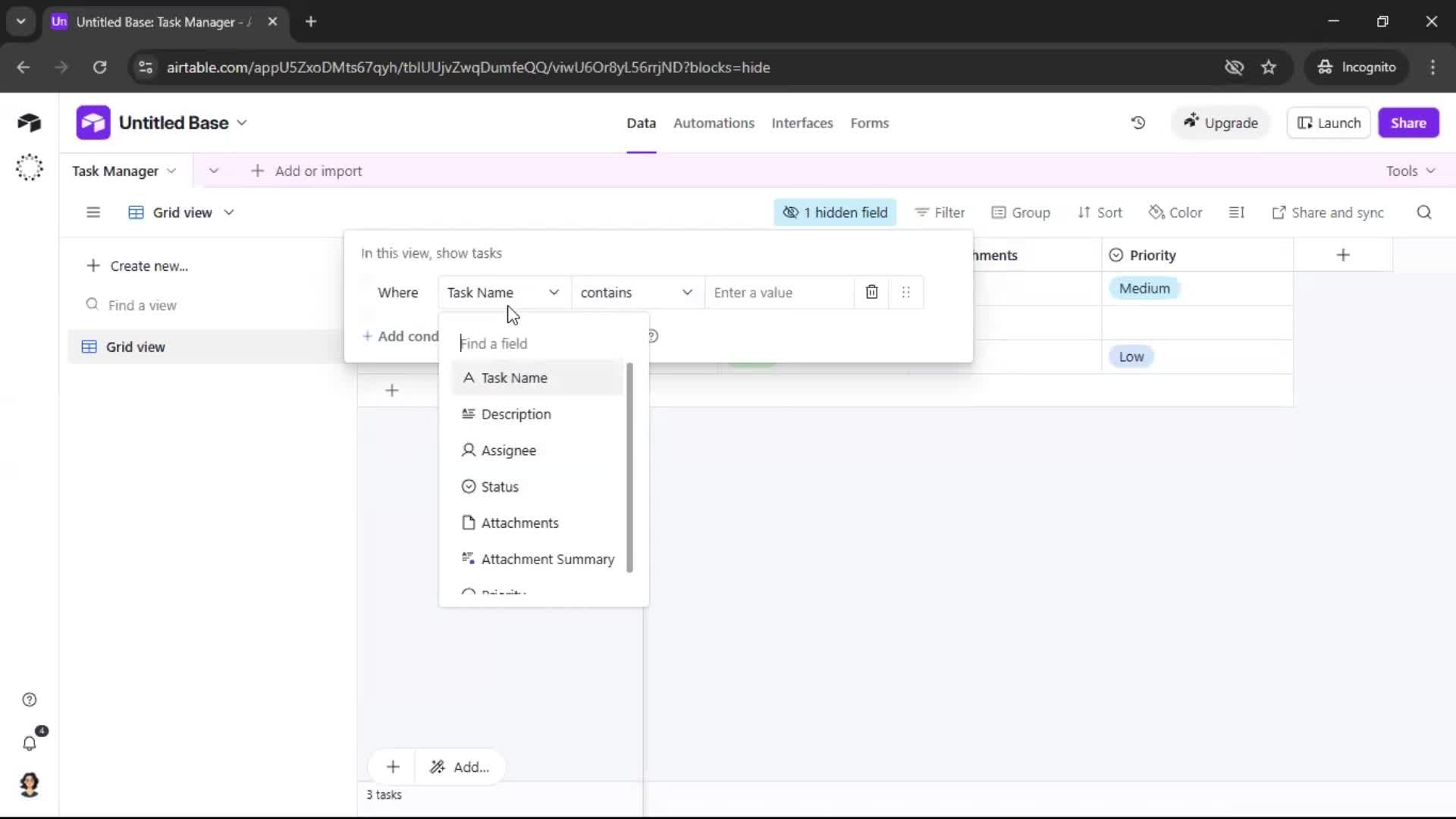
Task: Click Create new view
Action: coord(137,266)
